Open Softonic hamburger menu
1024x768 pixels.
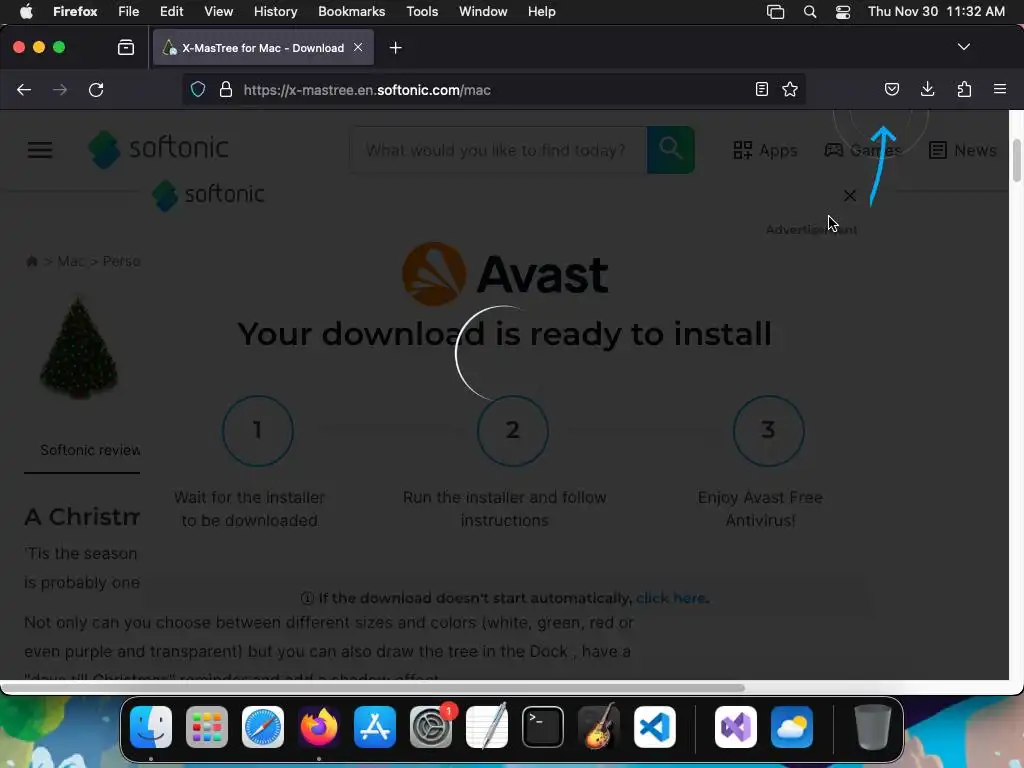(40, 150)
